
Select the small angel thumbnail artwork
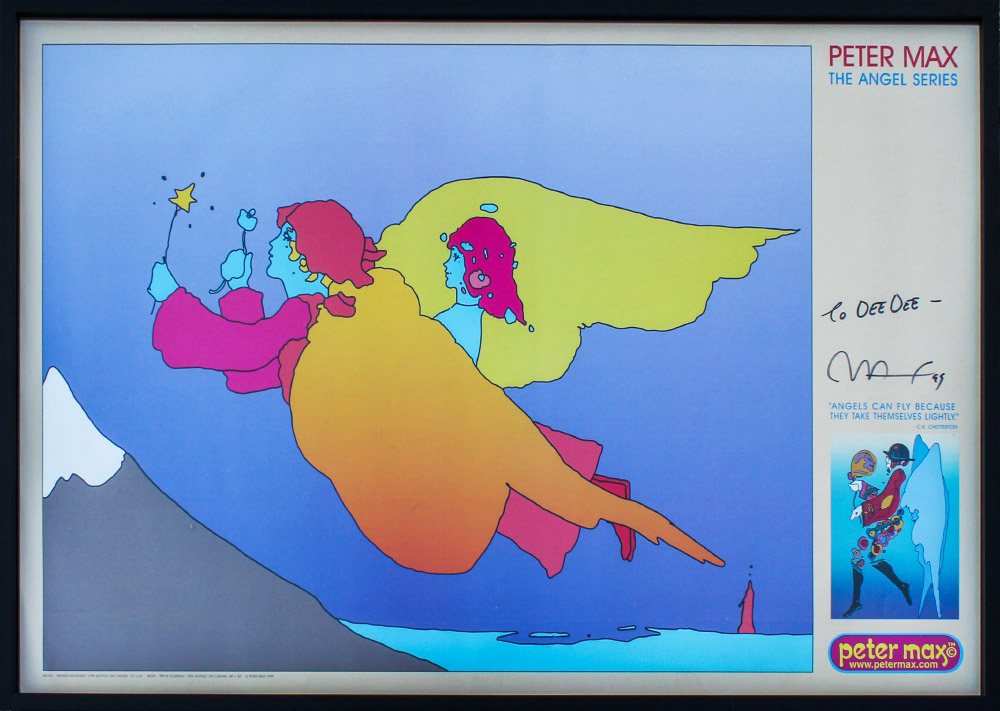893,525
